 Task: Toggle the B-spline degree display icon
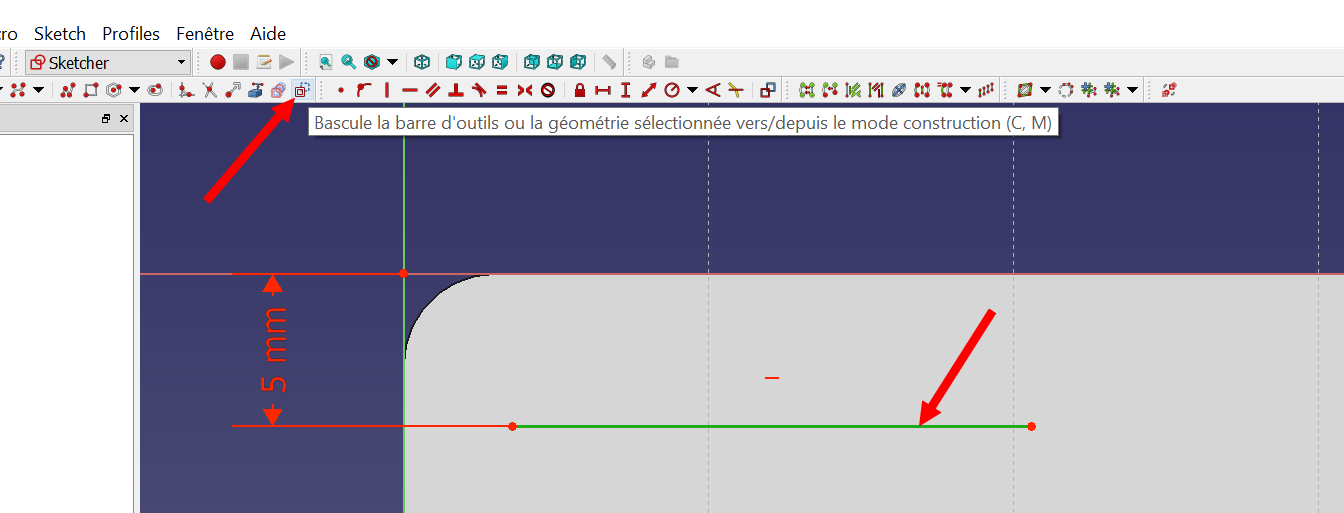pyautogui.click(x=1024, y=90)
